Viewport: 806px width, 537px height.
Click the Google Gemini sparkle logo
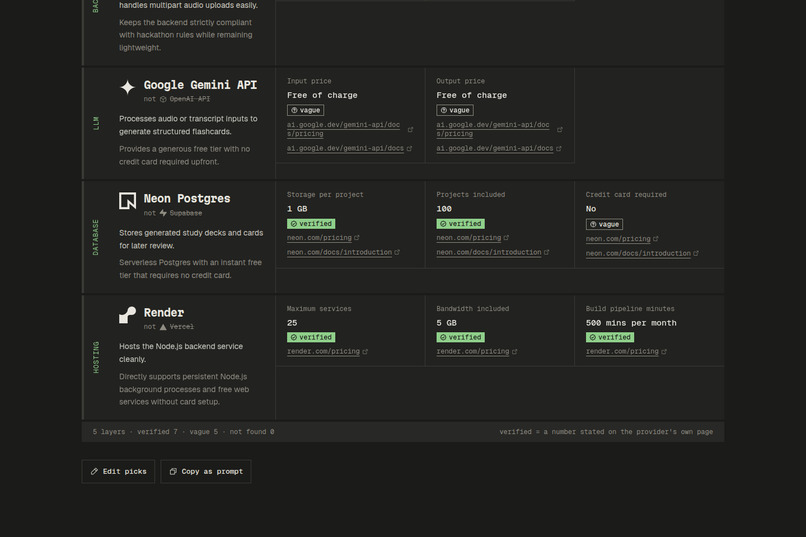(x=127, y=87)
